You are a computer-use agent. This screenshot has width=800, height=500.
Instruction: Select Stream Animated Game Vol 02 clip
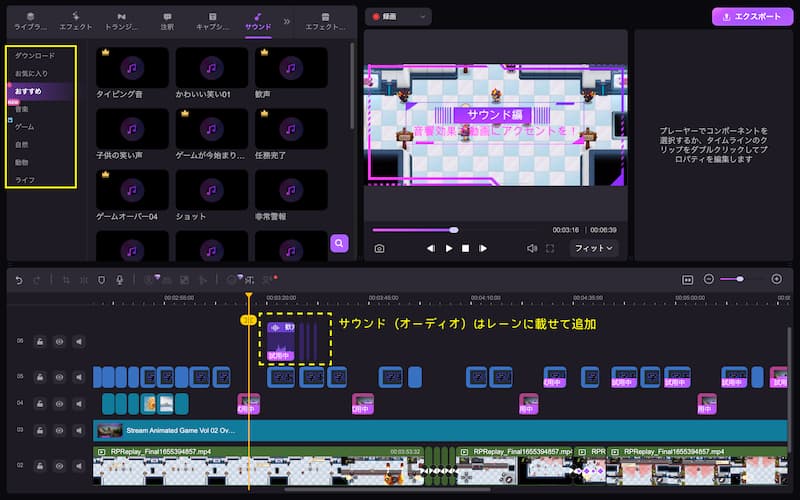click(440, 431)
